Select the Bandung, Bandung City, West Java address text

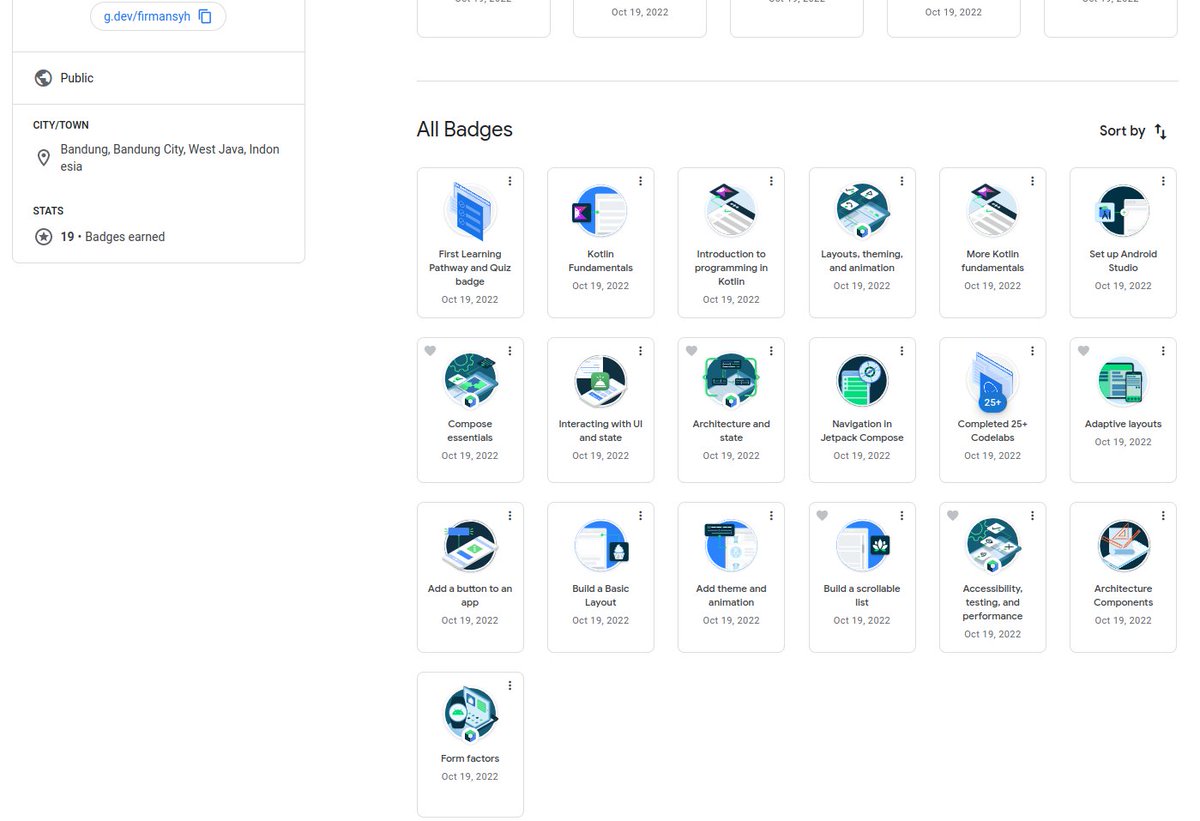(x=170, y=158)
